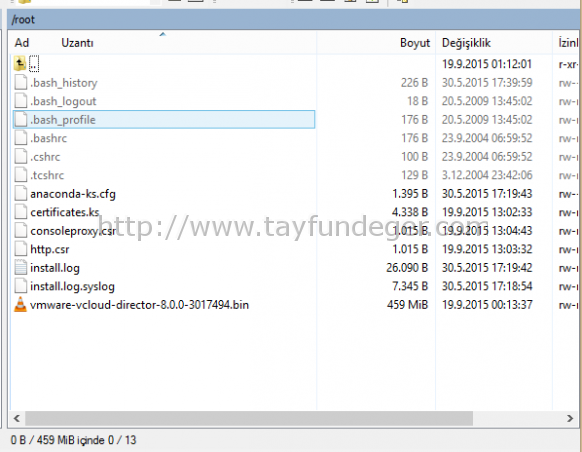Screen dimensions: 582x452
Task: Sort by the Uzantı column header
Action: [x=77, y=43]
